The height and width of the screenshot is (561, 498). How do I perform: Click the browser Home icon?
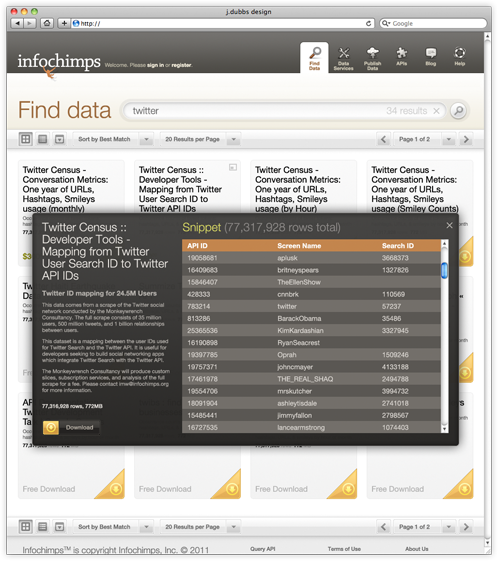click(x=47, y=24)
